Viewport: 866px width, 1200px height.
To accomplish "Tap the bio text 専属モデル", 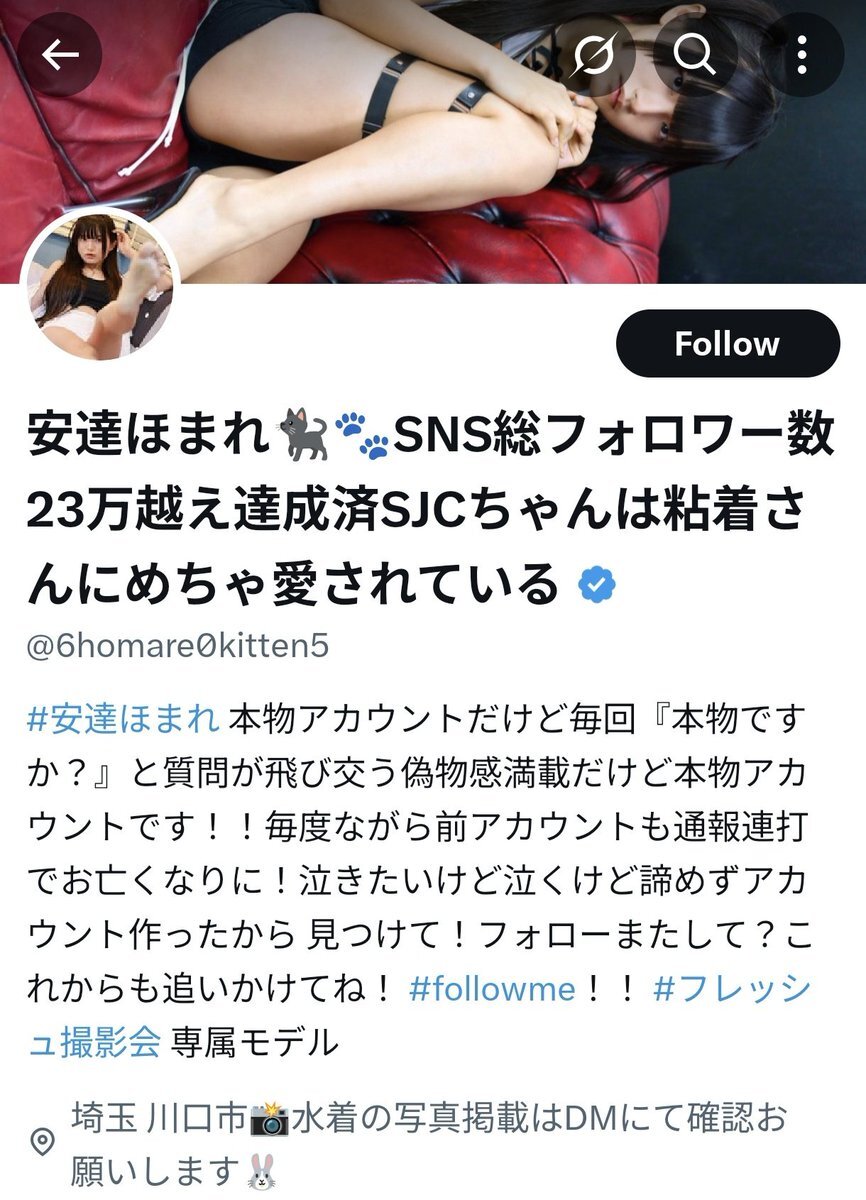I will point(255,1043).
